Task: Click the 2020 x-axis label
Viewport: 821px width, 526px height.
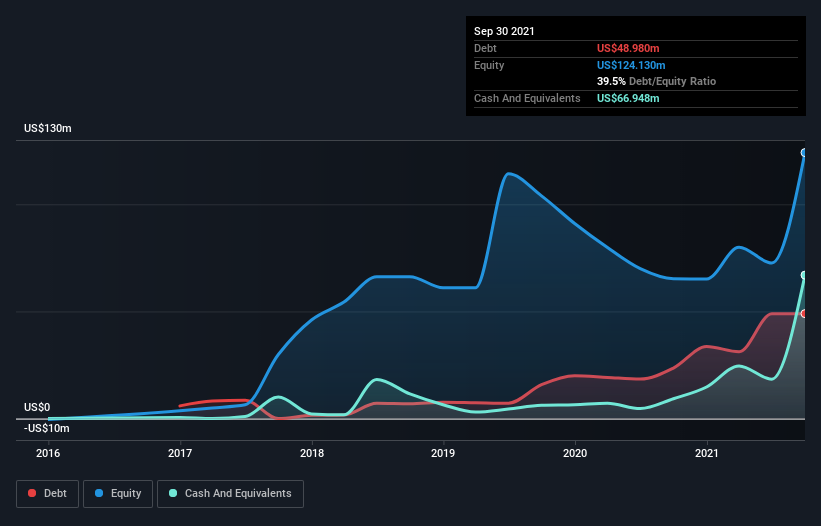Action: pyautogui.click(x=575, y=453)
